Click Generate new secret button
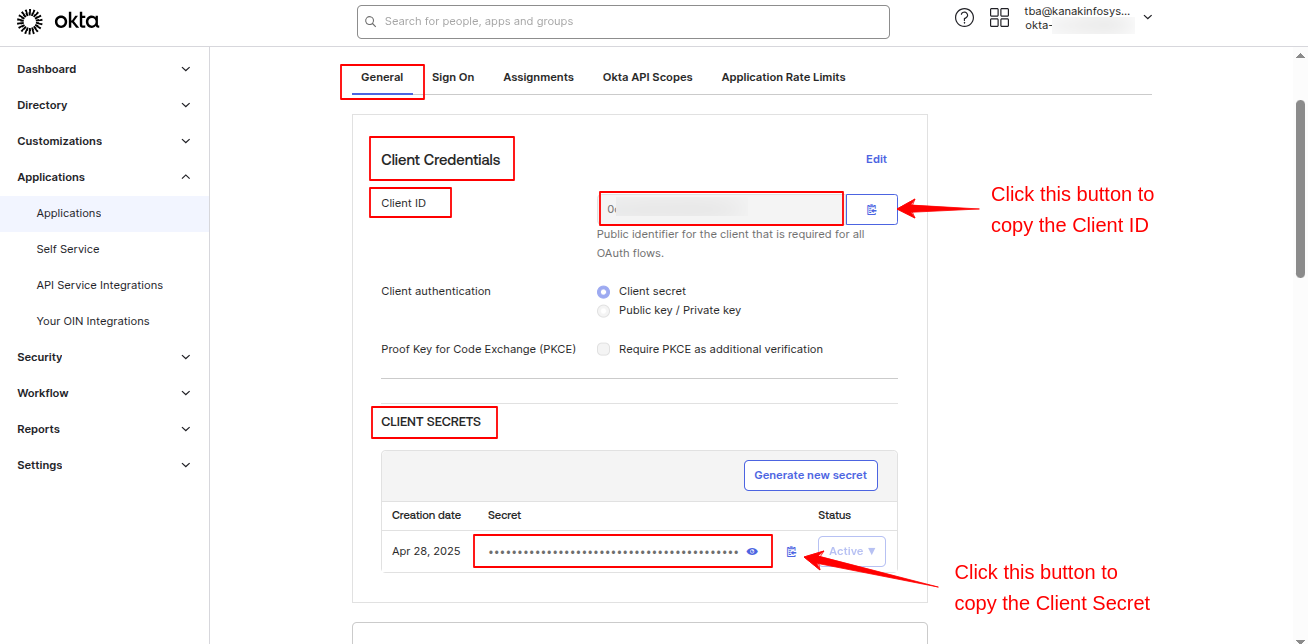Screen dimensions: 1308x644 click(810, 475)
